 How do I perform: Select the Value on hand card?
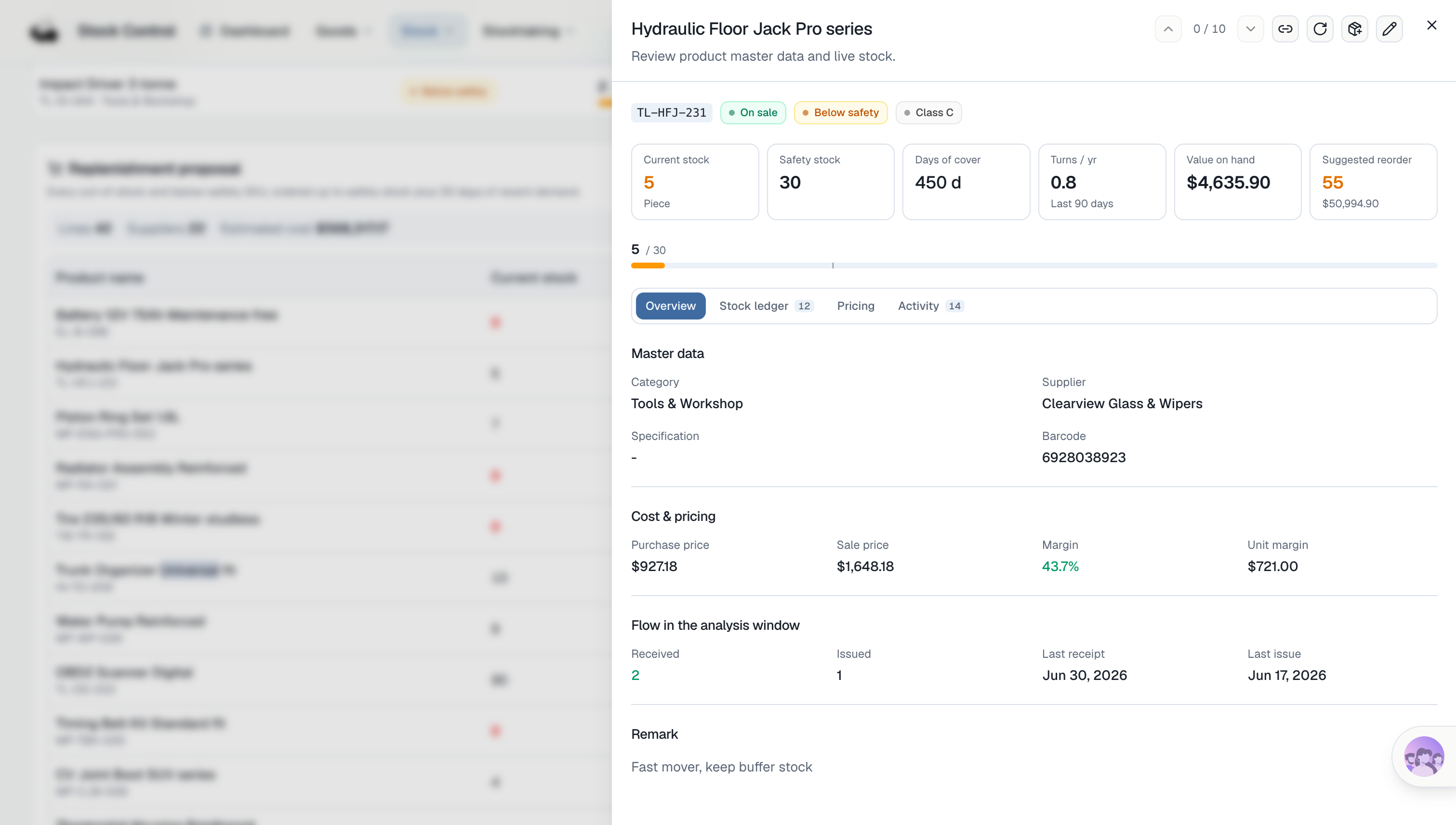tap(1237, 182)
